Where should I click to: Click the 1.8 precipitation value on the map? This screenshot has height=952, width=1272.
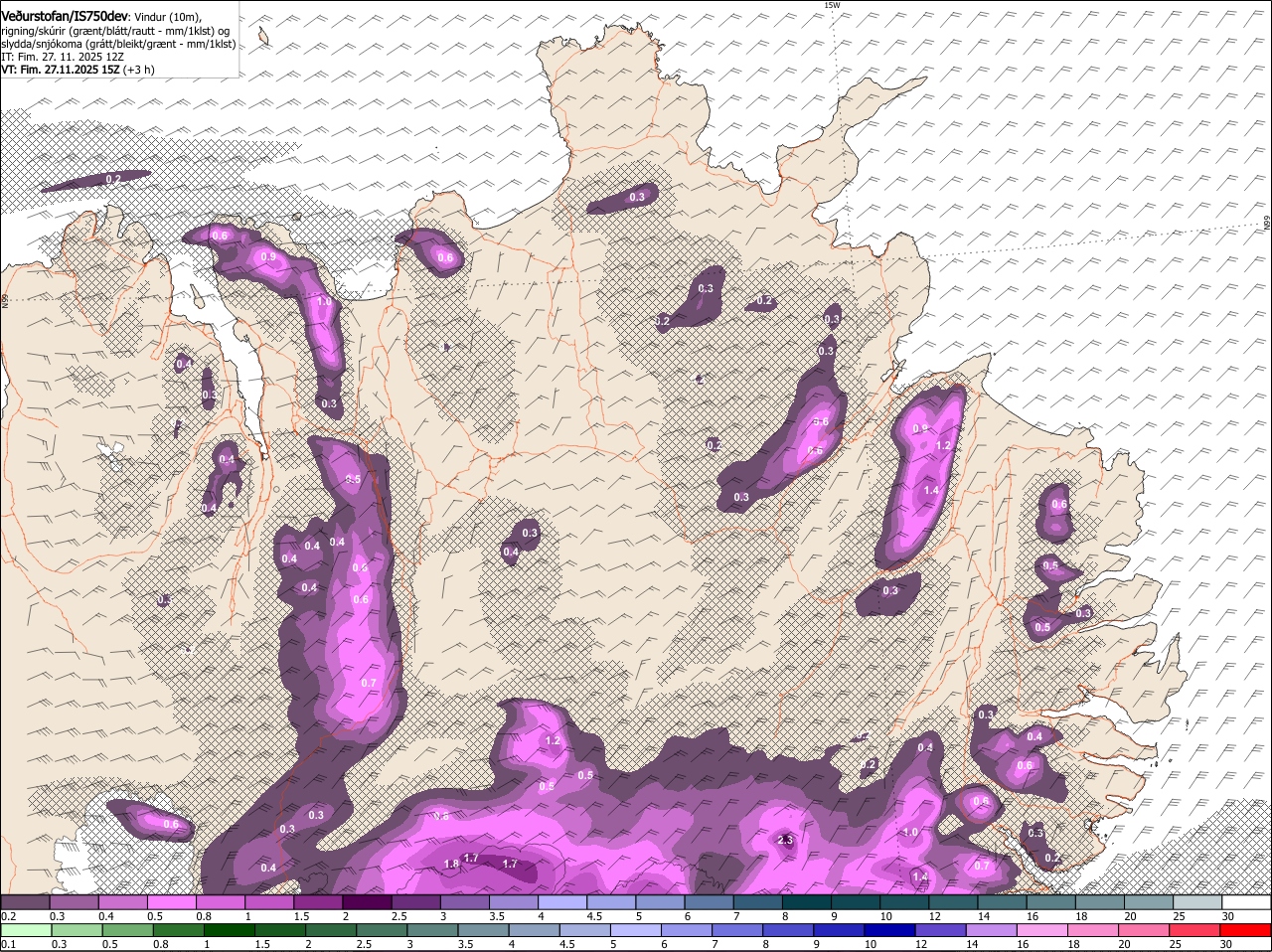(x=451, y=864)
